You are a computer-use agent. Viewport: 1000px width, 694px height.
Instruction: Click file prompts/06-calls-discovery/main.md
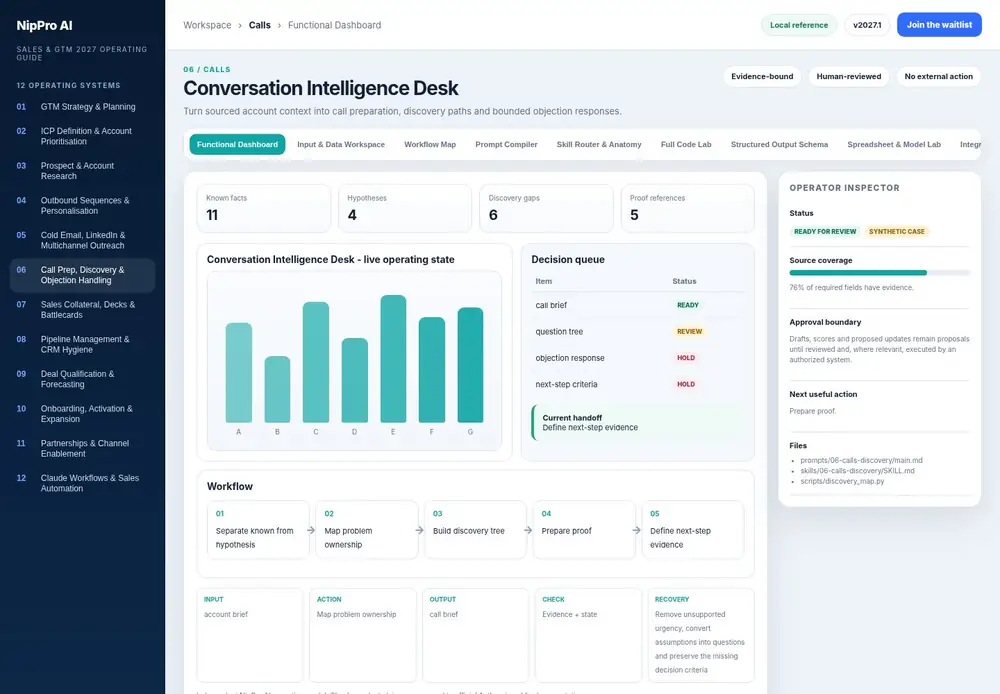tap(861, 460)
